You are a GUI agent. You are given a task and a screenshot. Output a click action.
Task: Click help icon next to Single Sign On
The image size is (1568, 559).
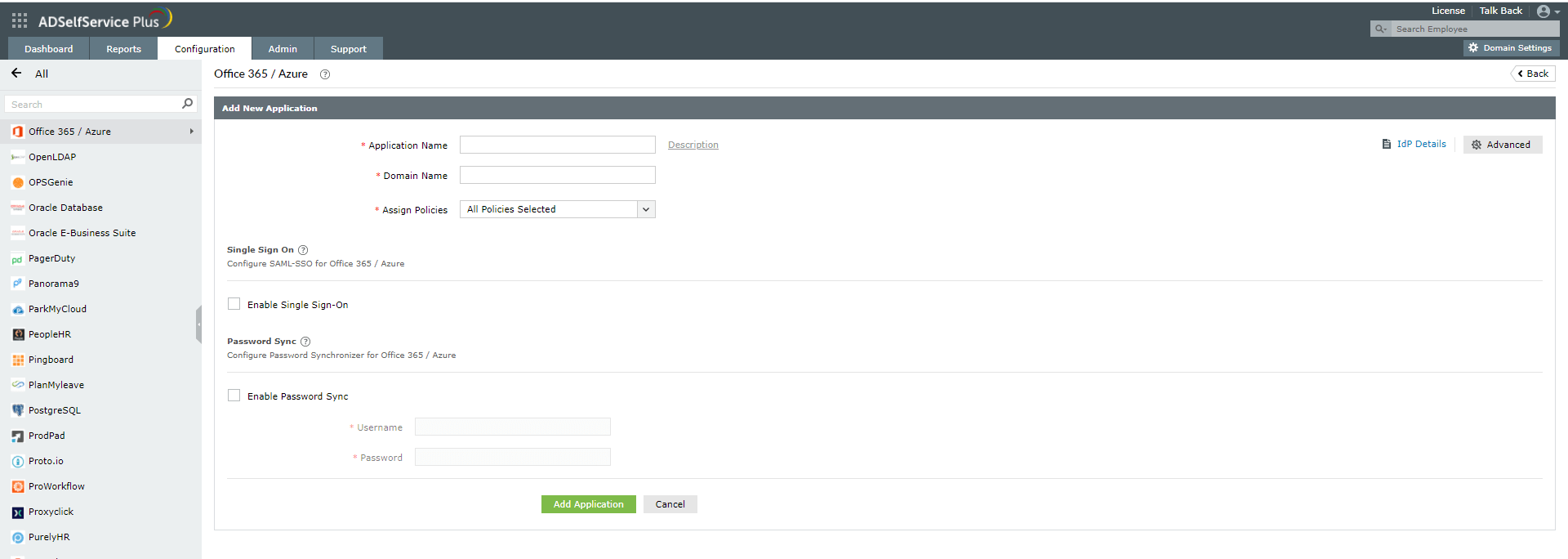(x=303, y=250)
